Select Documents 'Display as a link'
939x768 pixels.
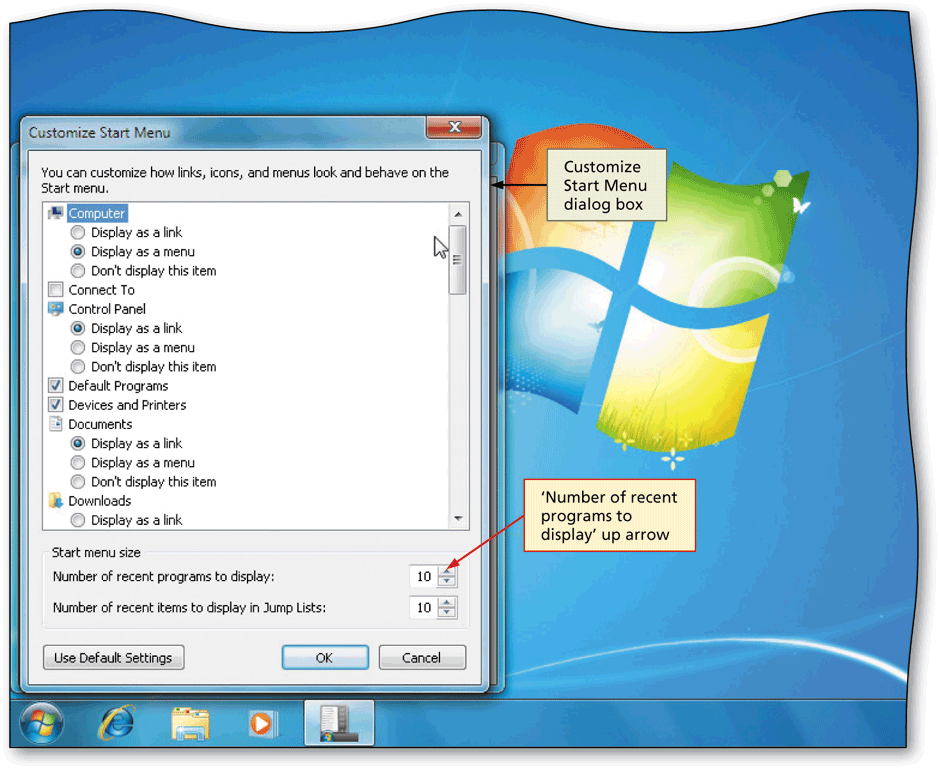78,443
